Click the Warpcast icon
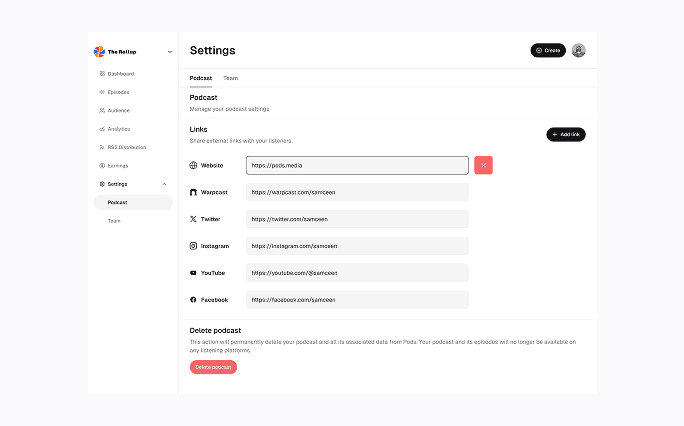Image resolution: width=684 pixels, height=426 pixels. [193, 192]
